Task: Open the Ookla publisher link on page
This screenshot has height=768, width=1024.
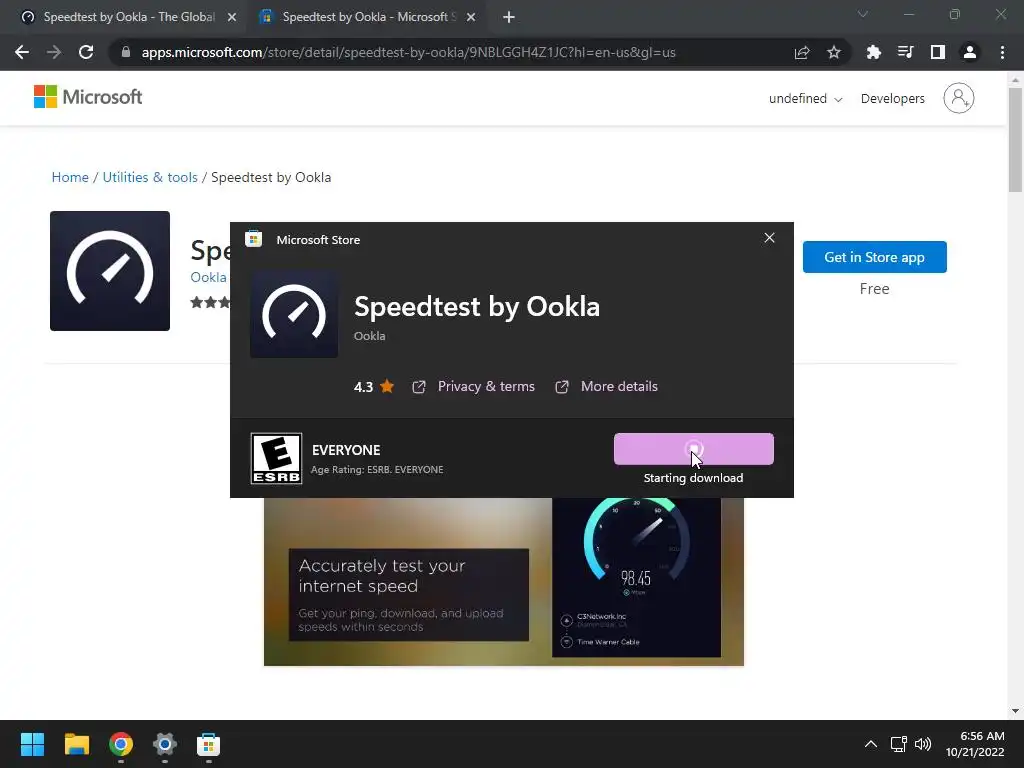Action: 208,277
